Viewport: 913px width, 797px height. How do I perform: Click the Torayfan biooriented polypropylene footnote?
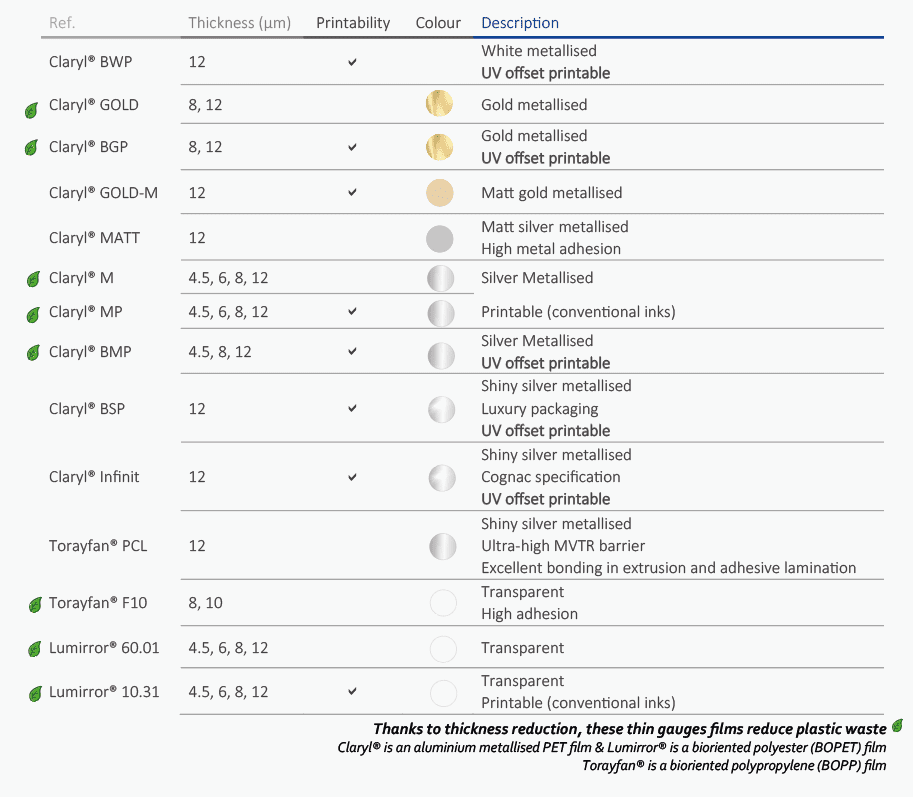tap(734, 766)
